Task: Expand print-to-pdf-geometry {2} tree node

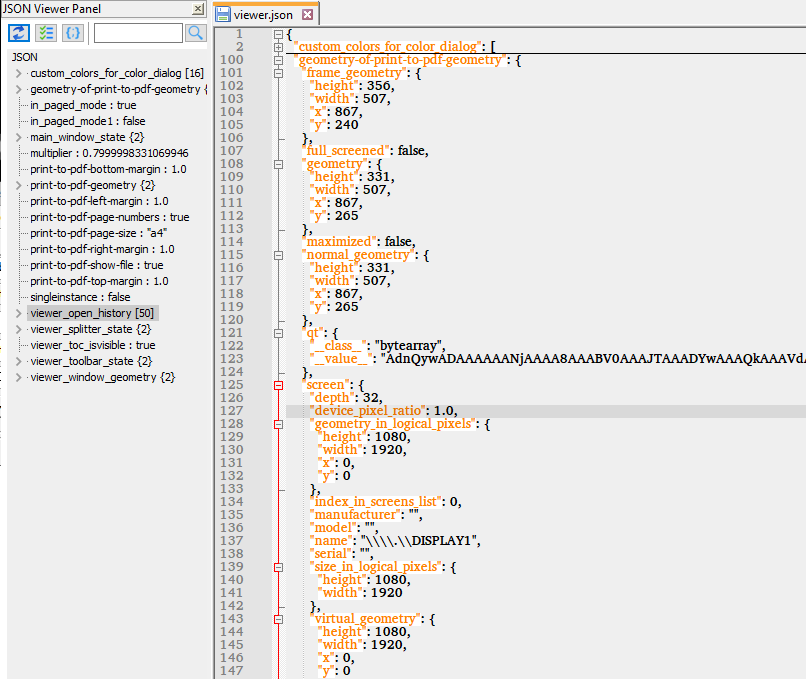Action: click(x=19, y=185)
